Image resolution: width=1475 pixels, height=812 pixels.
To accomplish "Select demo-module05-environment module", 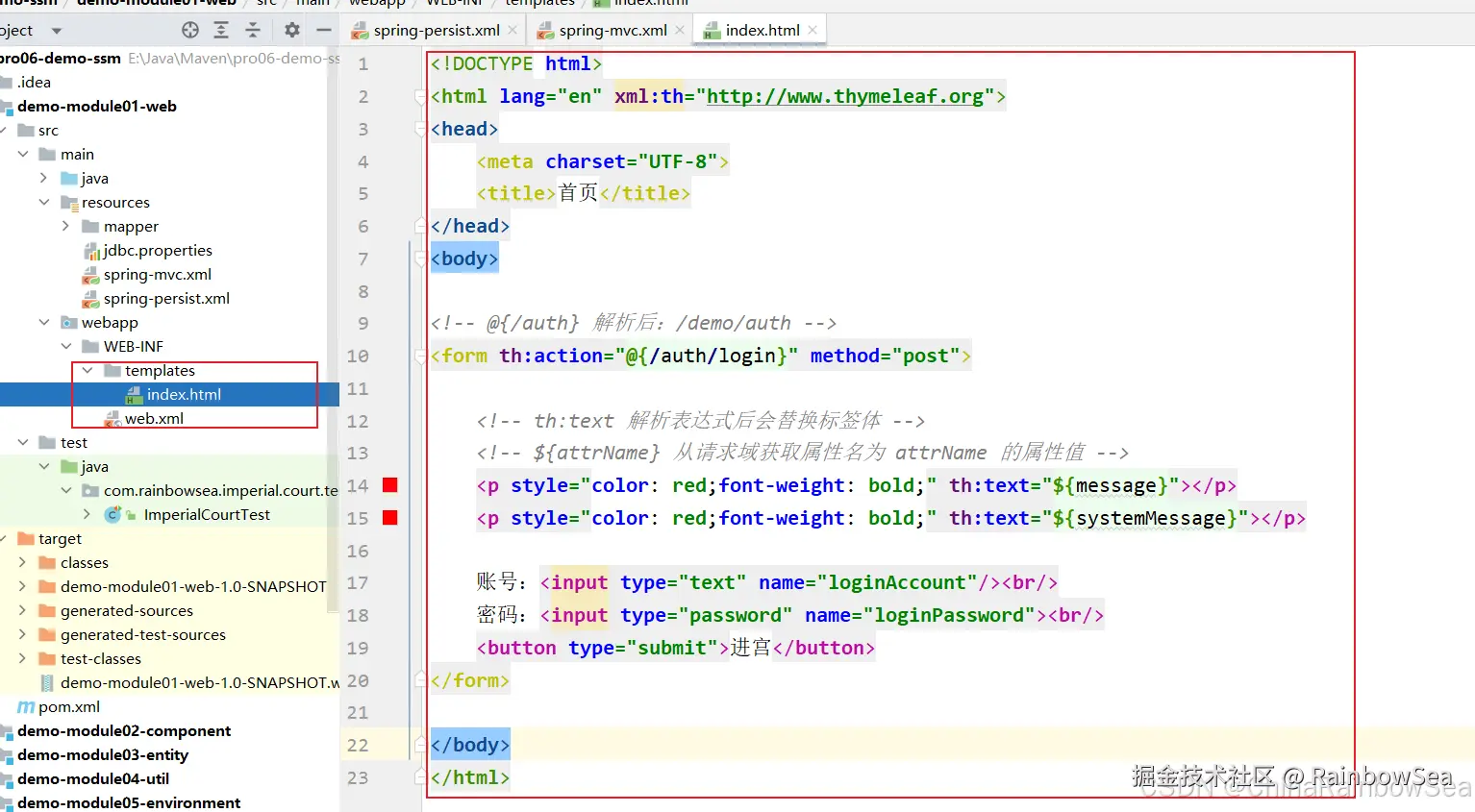I will (129, 802).
